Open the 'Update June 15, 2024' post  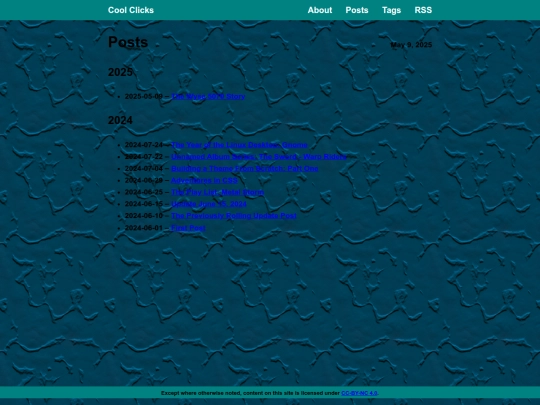tap(209, 204)
